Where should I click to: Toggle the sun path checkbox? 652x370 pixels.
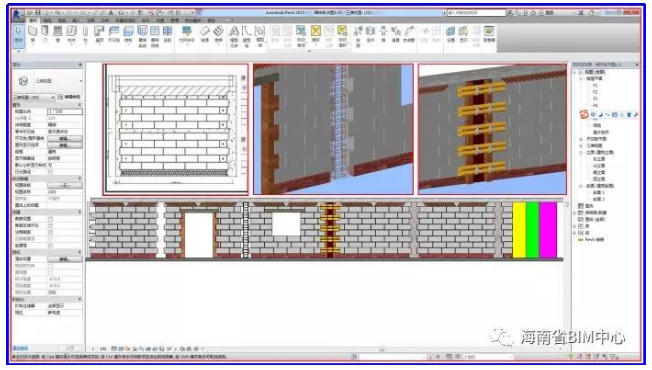click(x=50, y=172)
